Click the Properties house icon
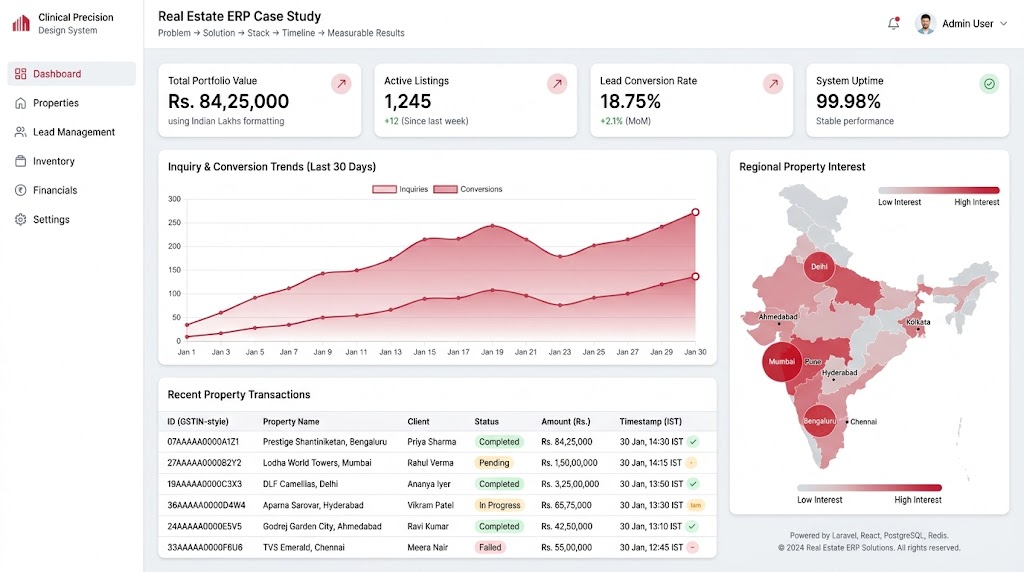The width and height of the screenshot is (1024, 572). tap(20, 103)
